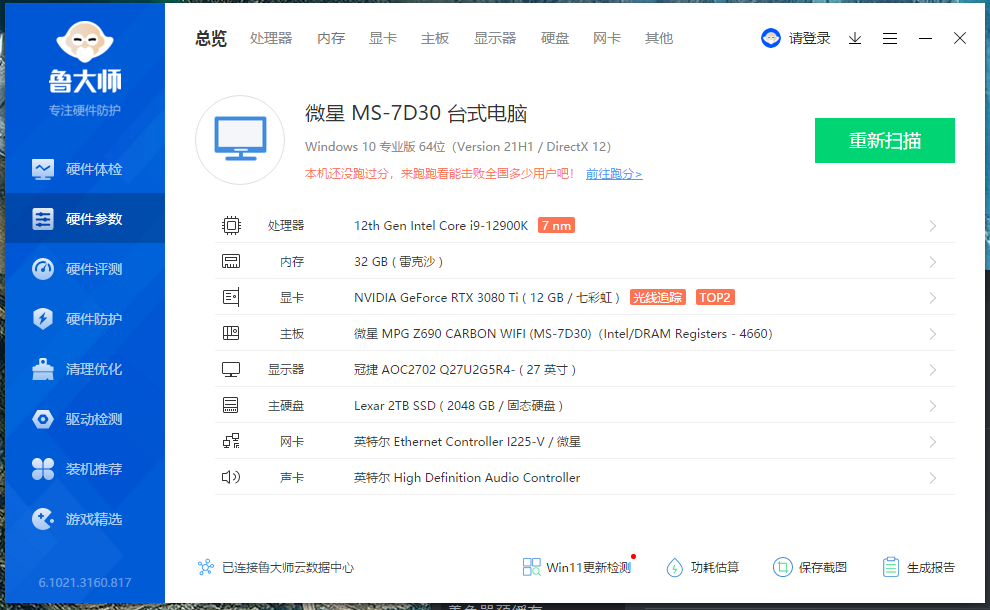Click 请登录 to sign in

point(808,38)
